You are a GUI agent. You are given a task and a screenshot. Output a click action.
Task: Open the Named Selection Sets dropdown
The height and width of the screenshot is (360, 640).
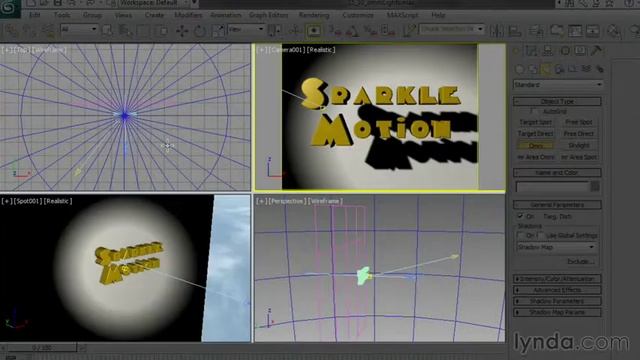(x=452, y=29)
